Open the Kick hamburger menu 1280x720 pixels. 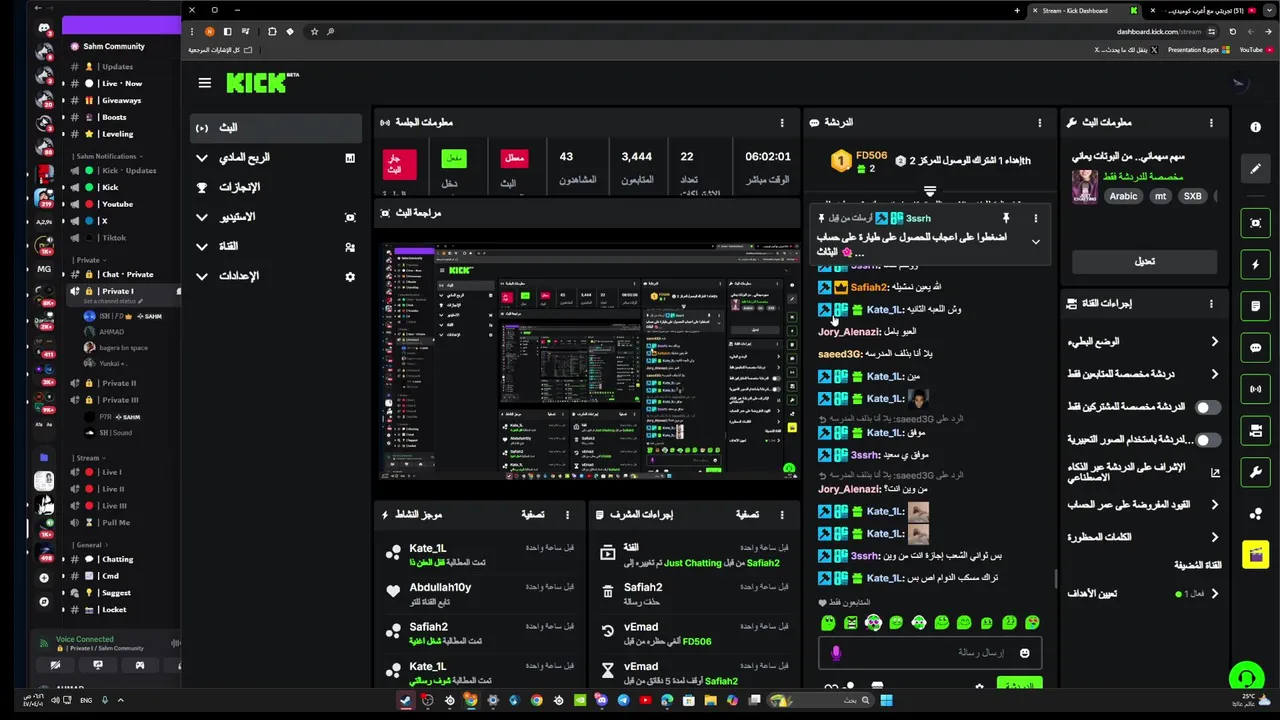205,83
